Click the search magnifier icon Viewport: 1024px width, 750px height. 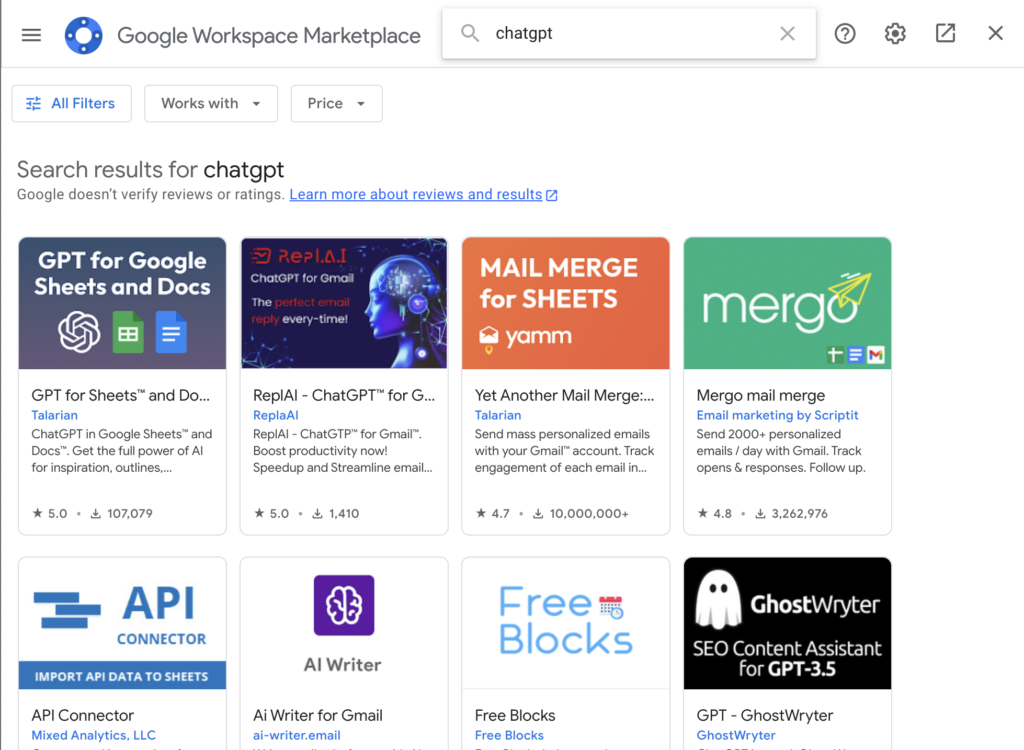pos(470,33)
